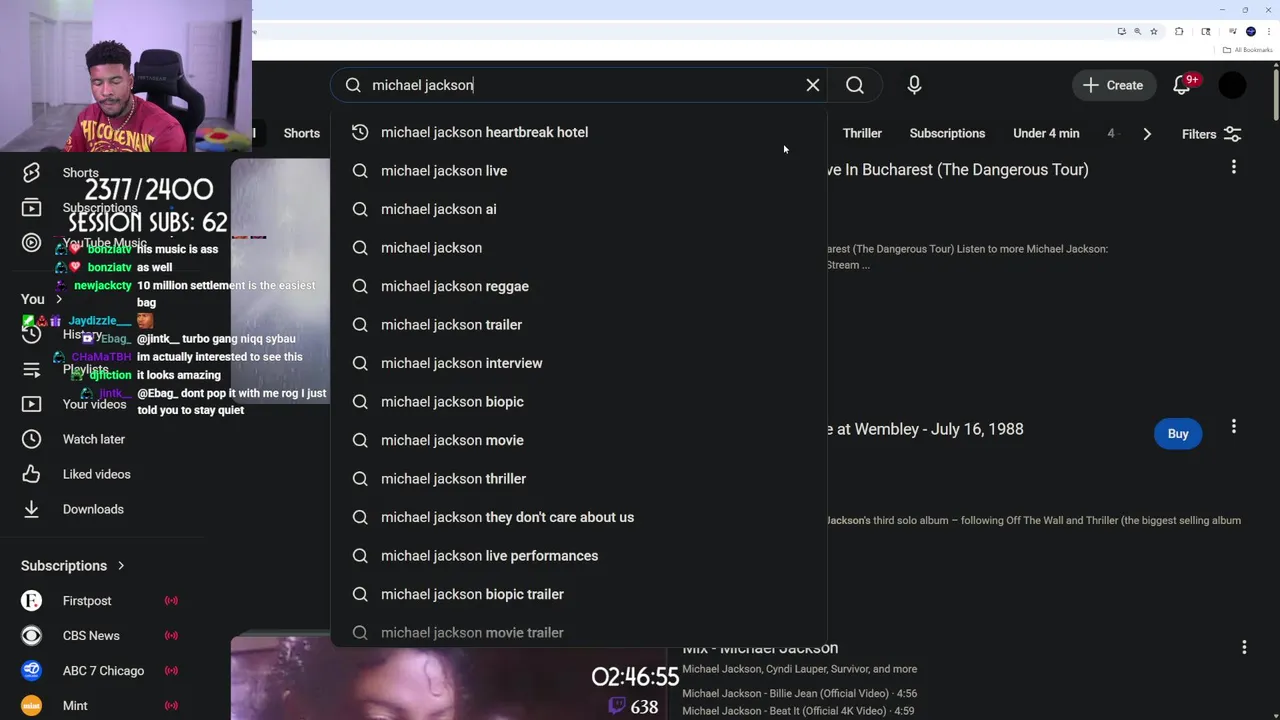The image size is (1280, 720).
Task: Select suggestion michael jackson live
Action: tap(578, 171)
